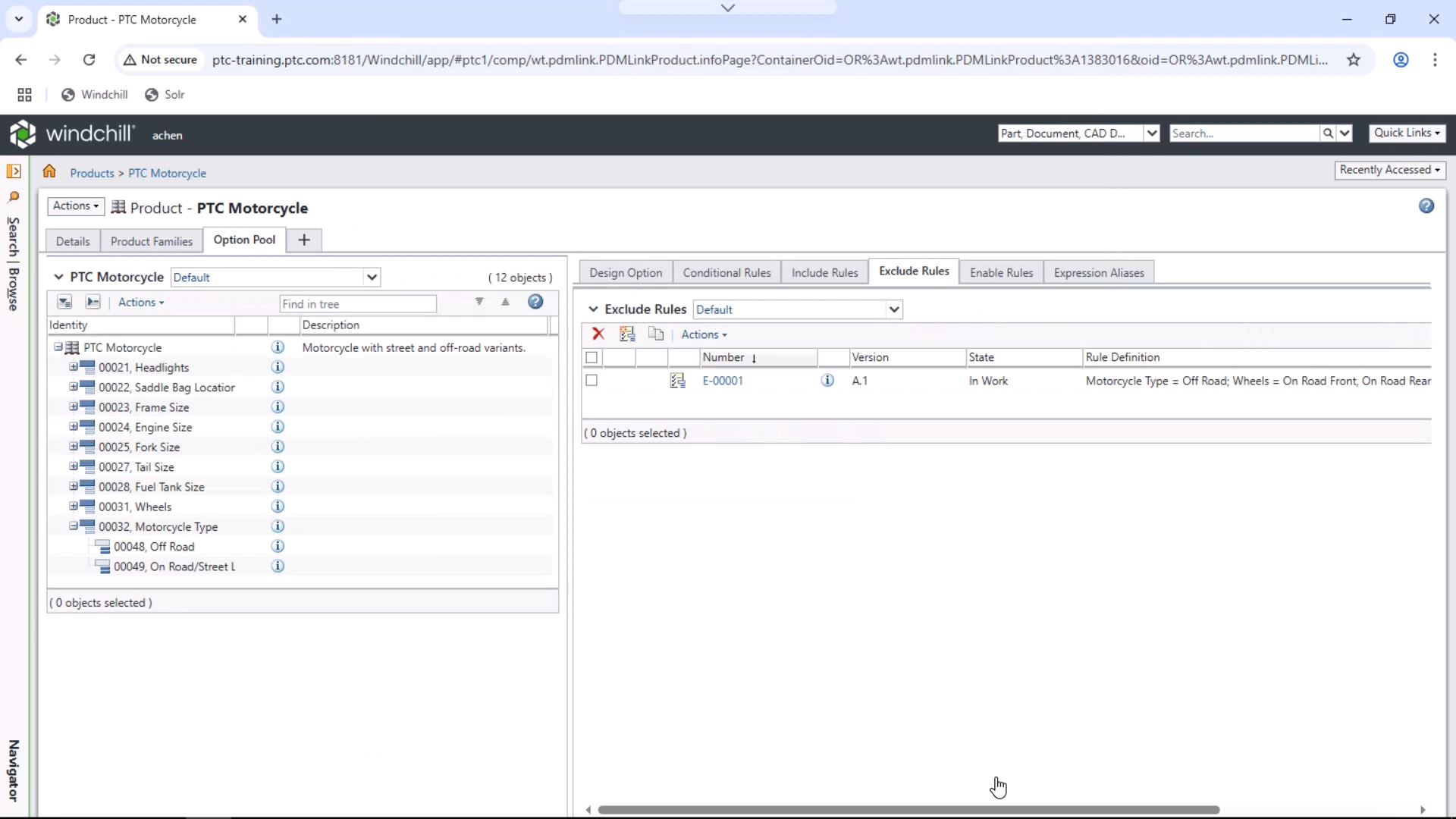Open the PTC Motorcycle Default view dropdown
The image size is (1456, 819).
coord(372,277)
